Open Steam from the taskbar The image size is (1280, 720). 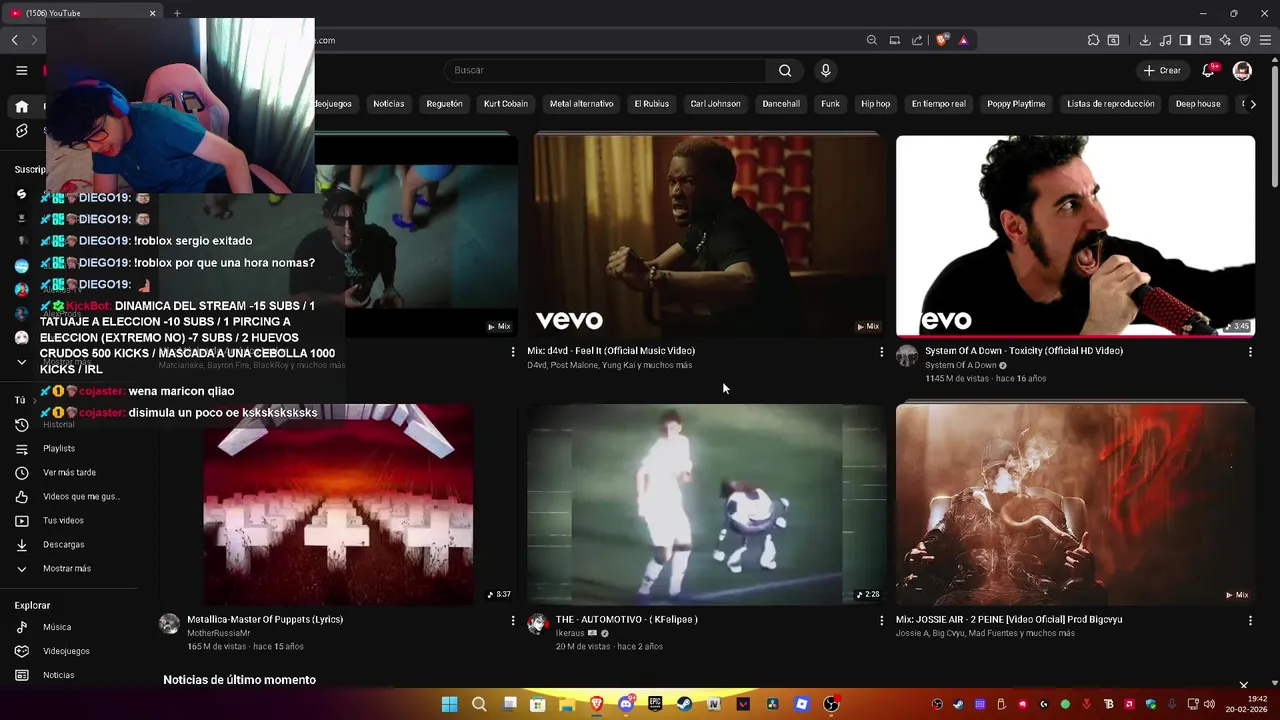(684, 704)
